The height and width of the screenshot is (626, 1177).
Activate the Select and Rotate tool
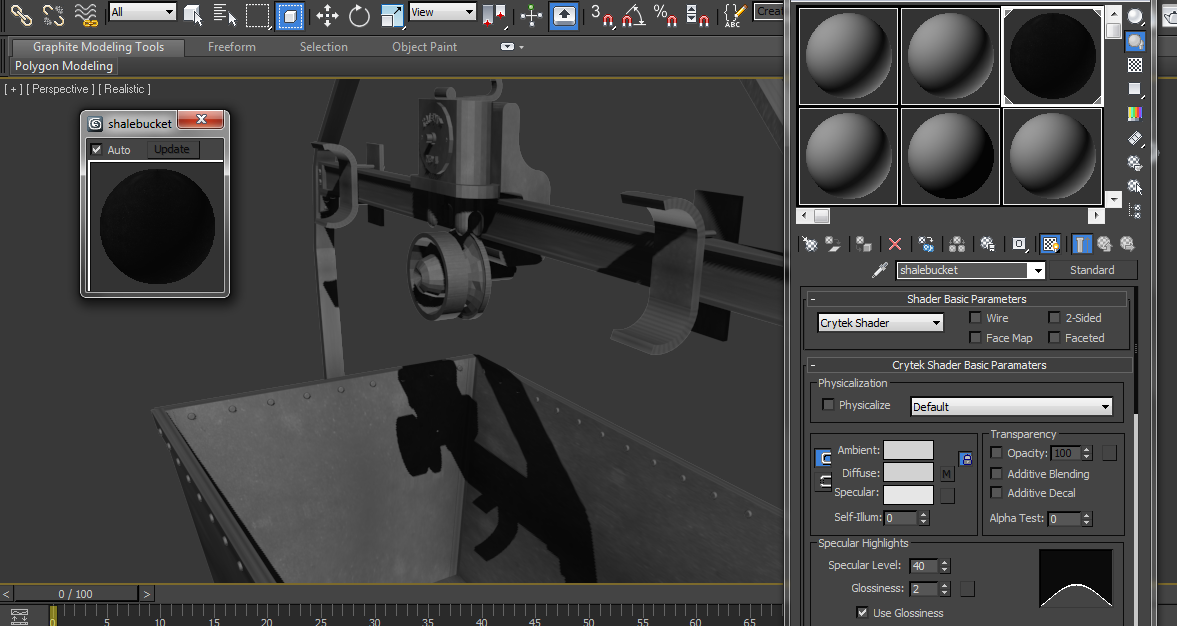point(360,14)
